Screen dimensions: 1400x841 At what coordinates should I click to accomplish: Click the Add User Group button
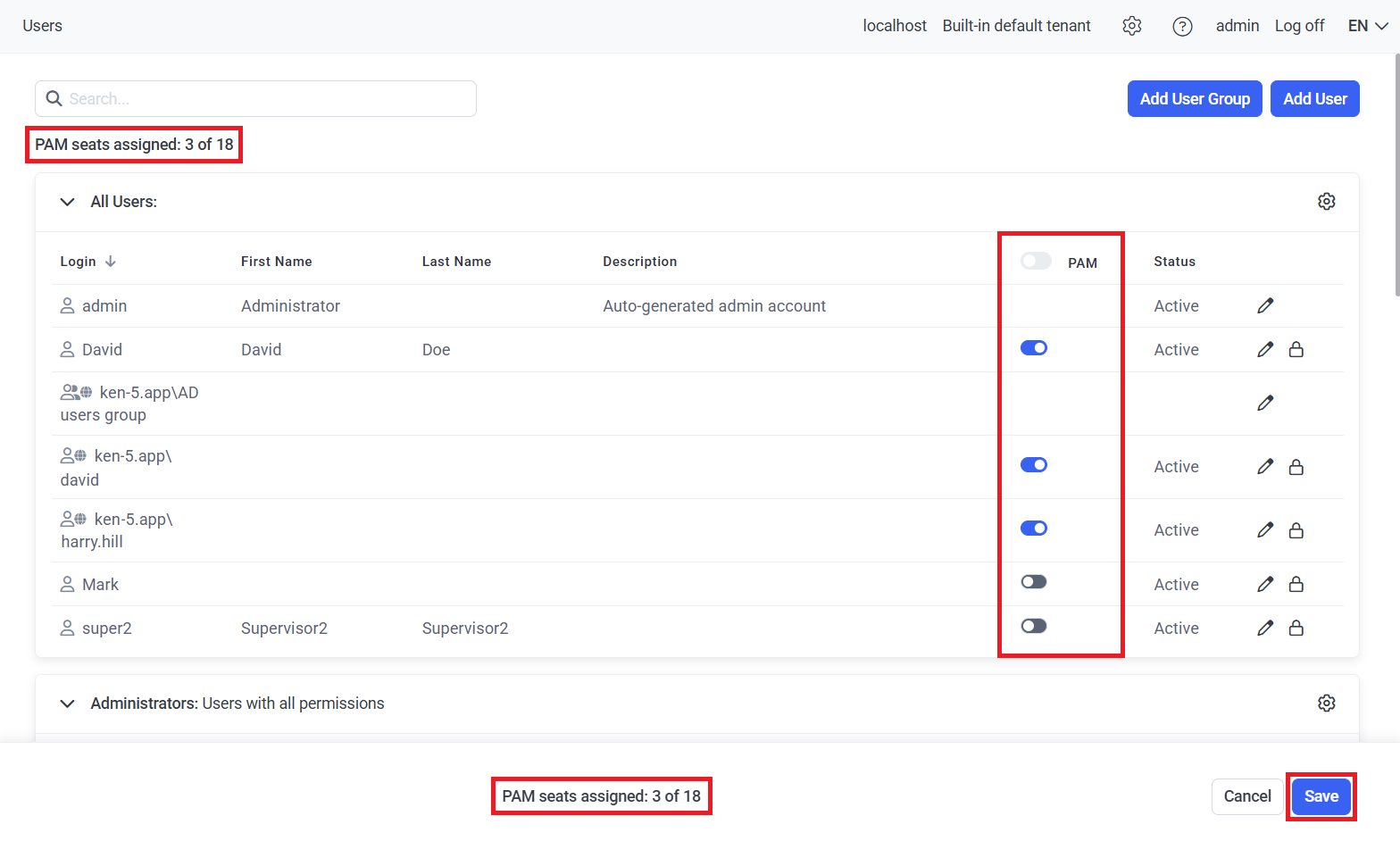tap(1195, 99)
